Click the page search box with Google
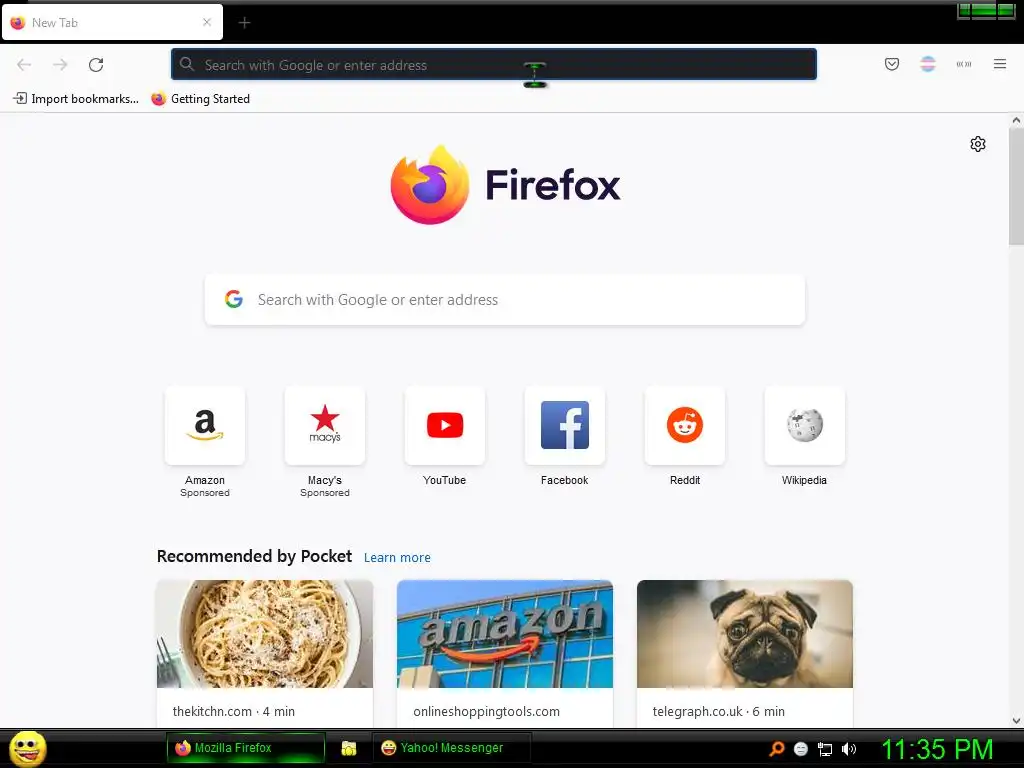Viewport: 1024px width, 768px height. tap(505, 300)
